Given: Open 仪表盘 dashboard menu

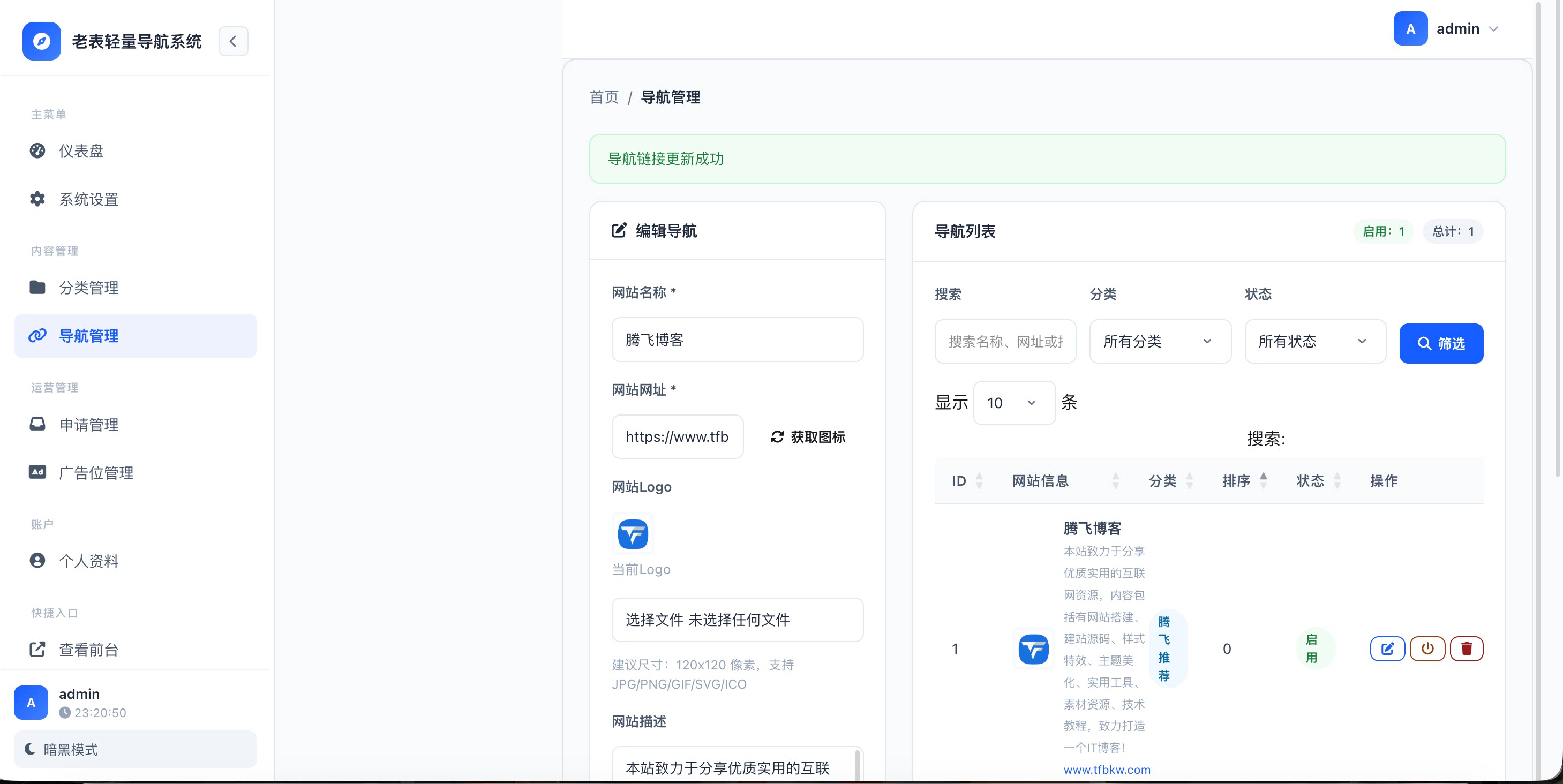Looking at the screenshot, I should 134,150.
